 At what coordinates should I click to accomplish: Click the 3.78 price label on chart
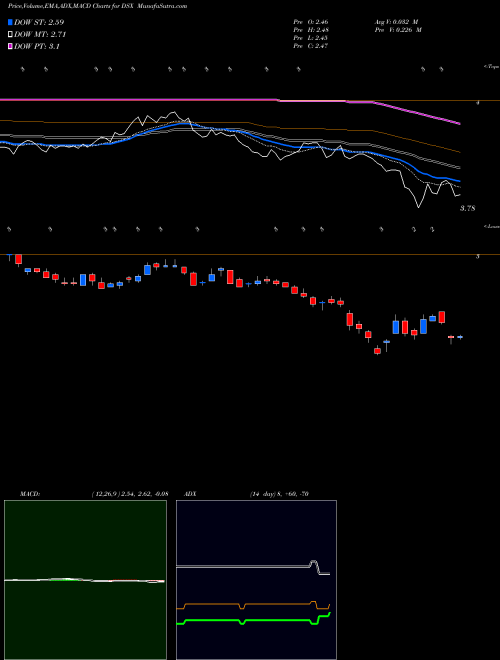click(467, 208)
